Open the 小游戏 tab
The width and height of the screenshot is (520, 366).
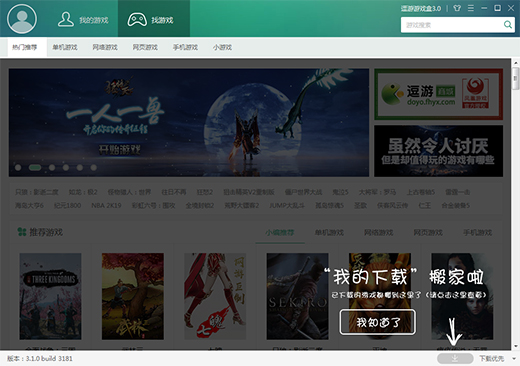[222, 47]
